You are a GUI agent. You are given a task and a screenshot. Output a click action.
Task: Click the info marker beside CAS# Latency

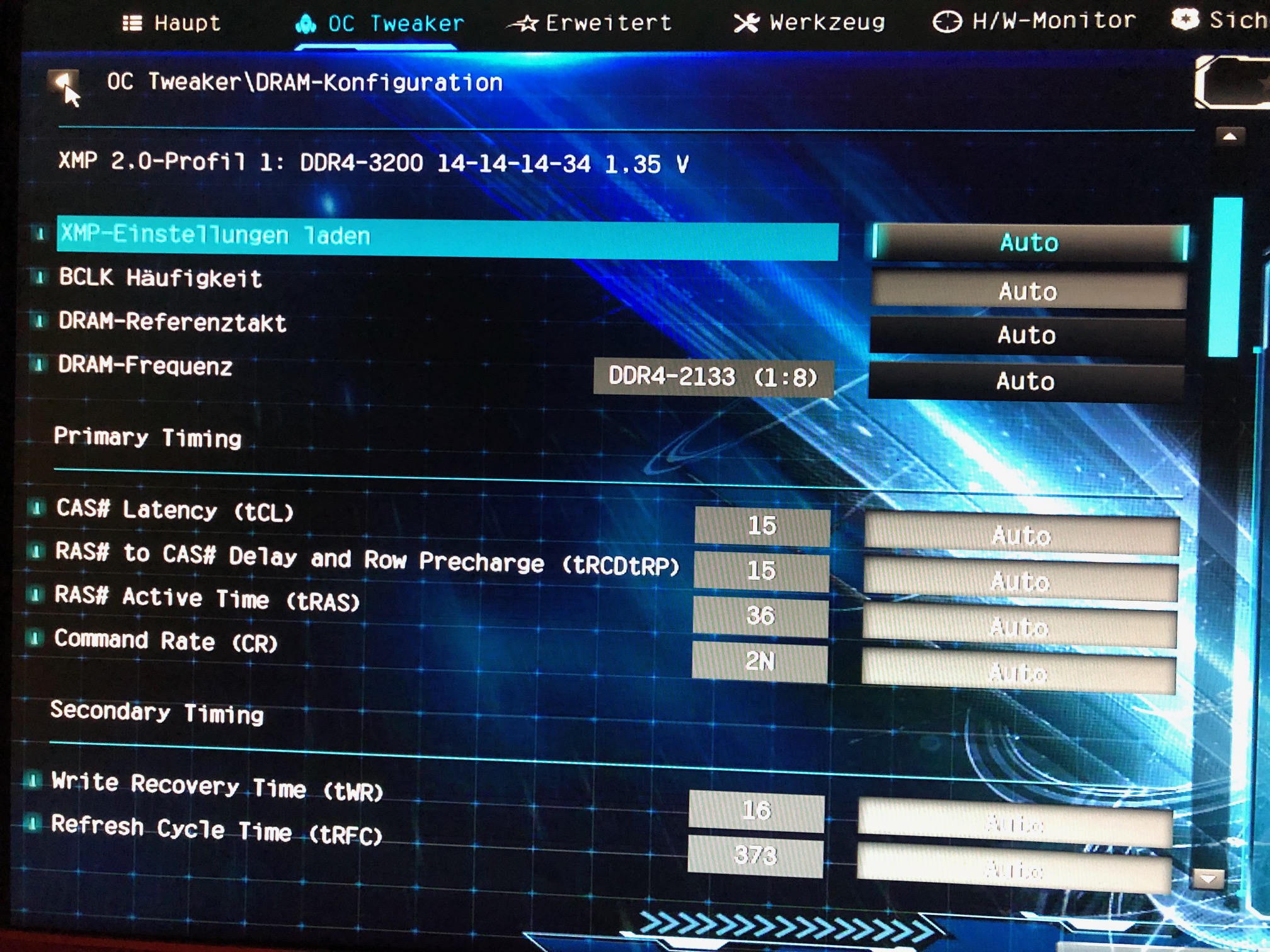click(x=37, y=507)
